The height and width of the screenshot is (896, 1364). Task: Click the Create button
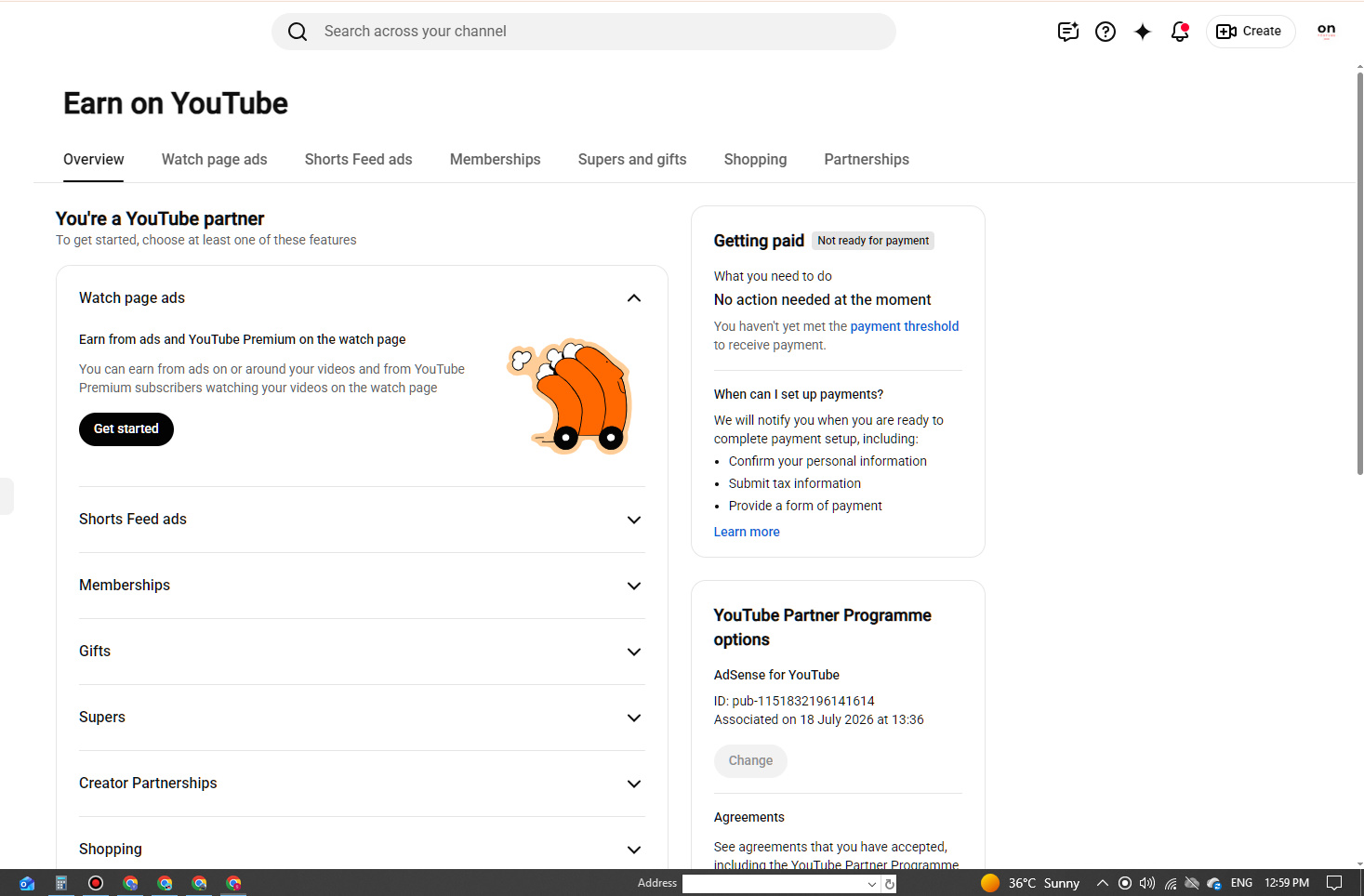(1251, 32)
